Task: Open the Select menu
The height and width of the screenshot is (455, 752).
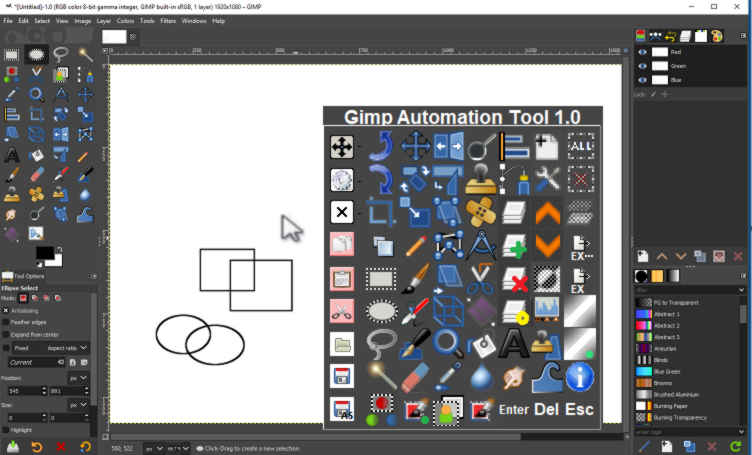Action: [x=42, y=21]
